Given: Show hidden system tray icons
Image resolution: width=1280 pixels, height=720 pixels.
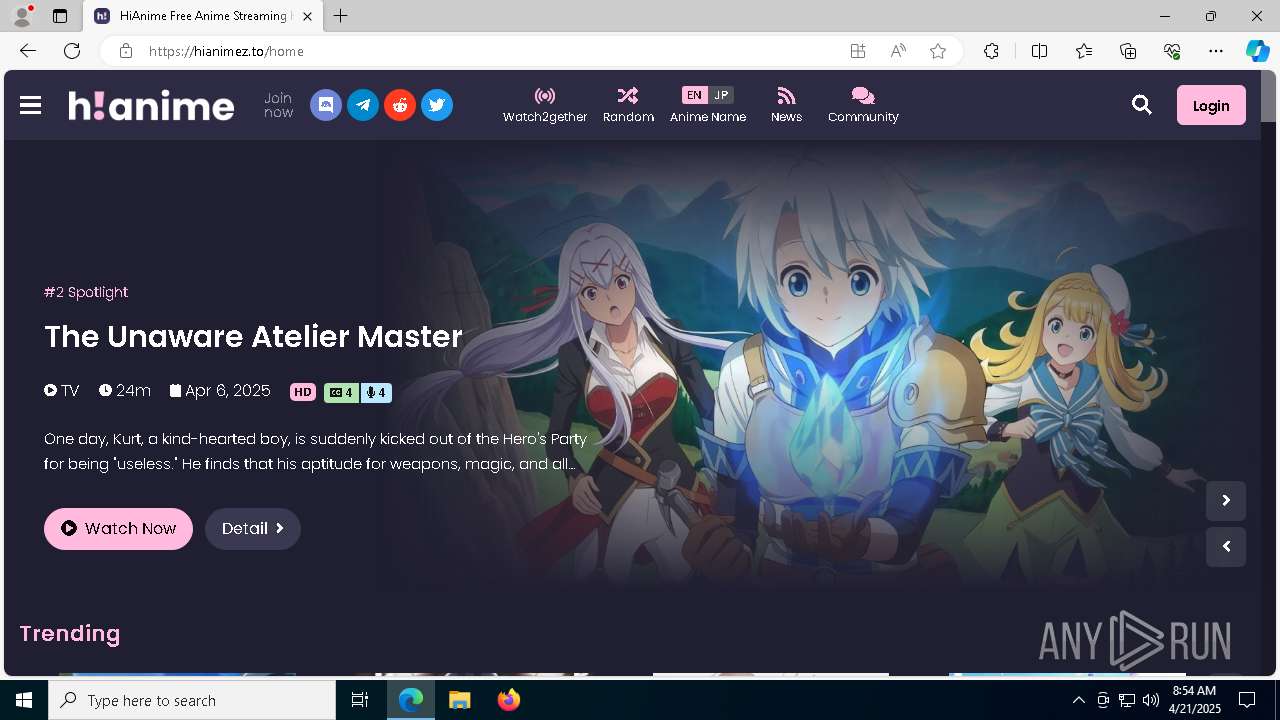Looking at the screenshot, I should (x=1078, y=700).
